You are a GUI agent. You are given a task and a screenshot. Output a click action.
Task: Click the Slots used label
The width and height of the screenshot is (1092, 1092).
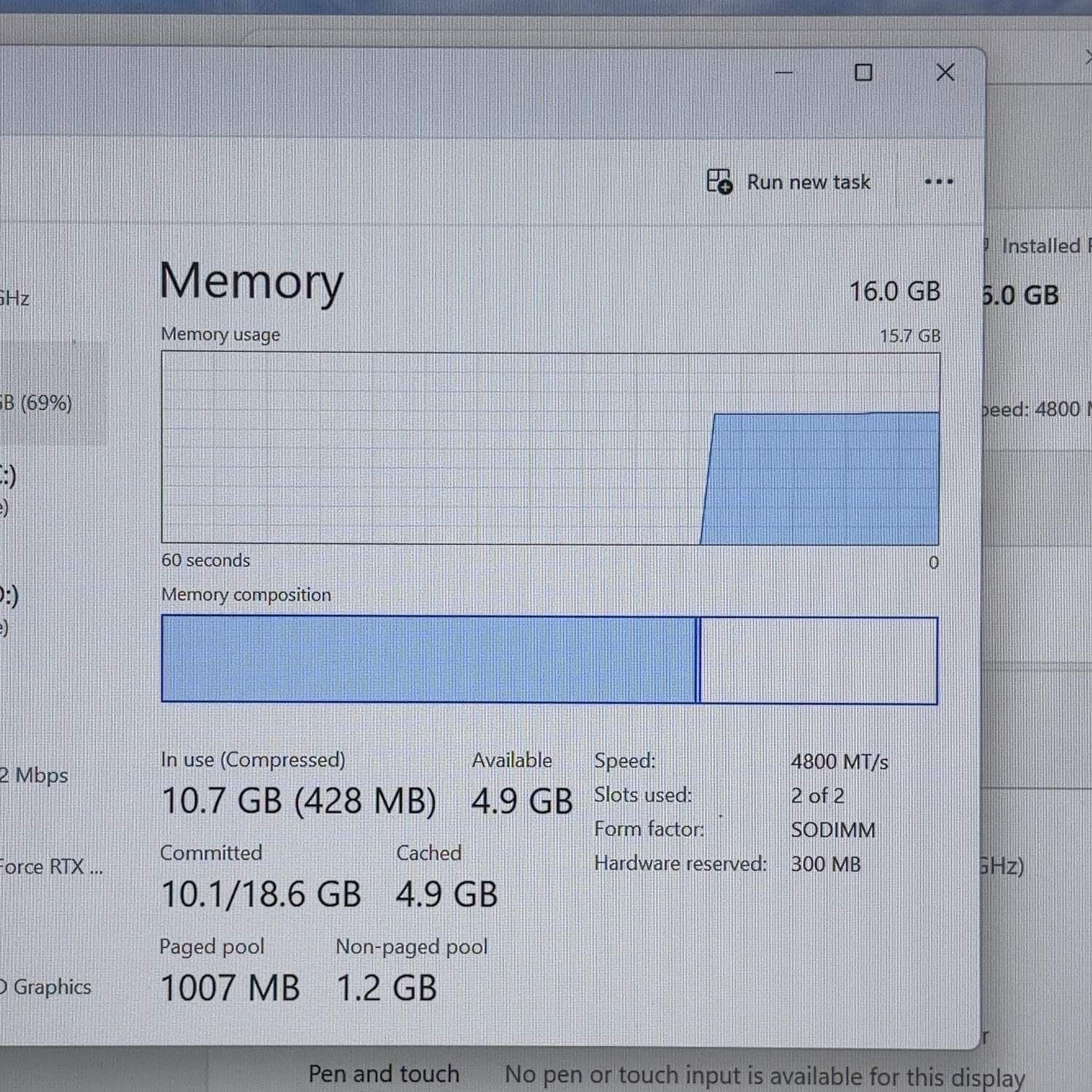point(643,795)
